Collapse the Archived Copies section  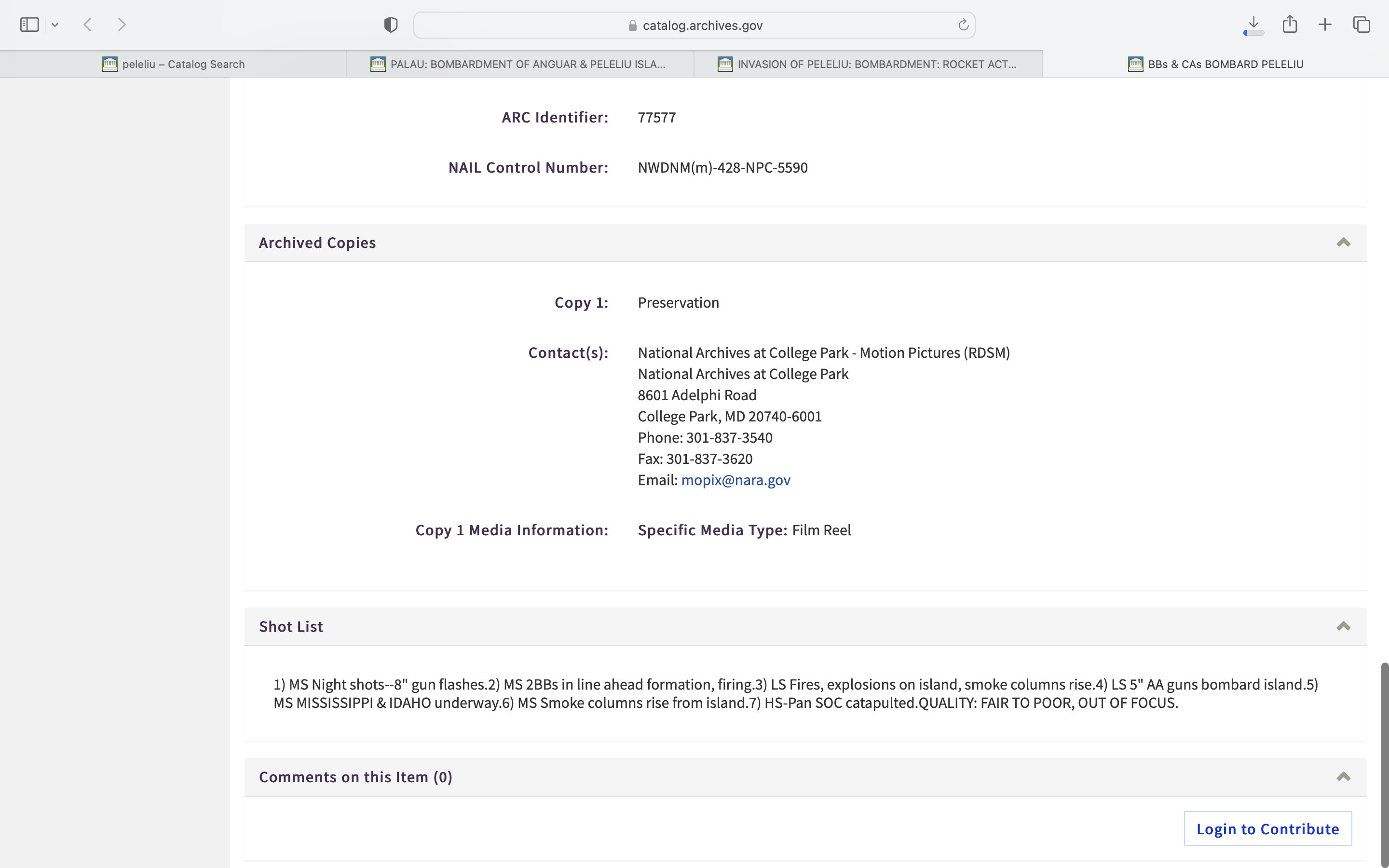pos(1343,242)
